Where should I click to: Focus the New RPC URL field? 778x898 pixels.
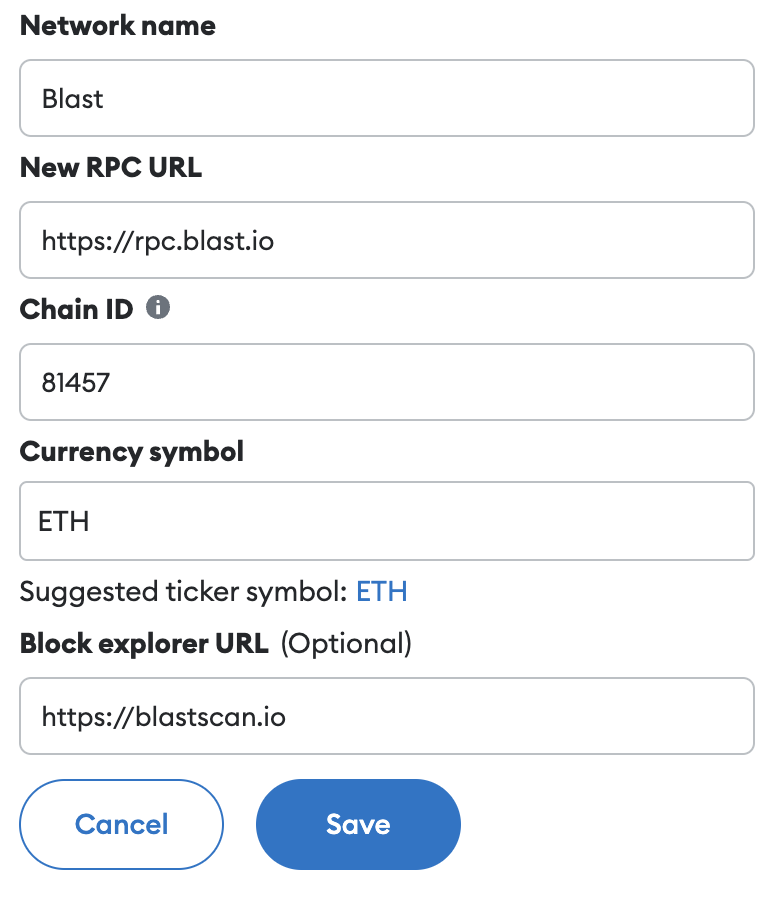pos(386,240)
